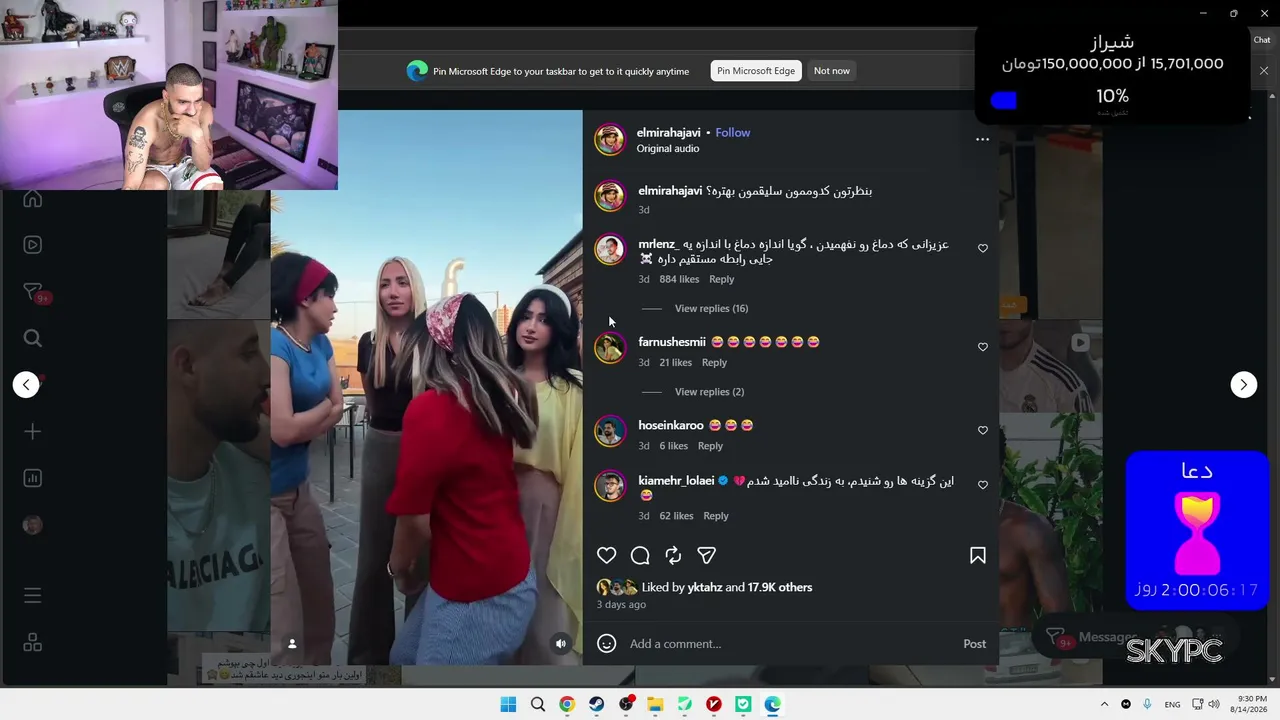This screenshot has height=720, width=1280.
Task: Click the Original audio link
Action: tap(668, 149)
